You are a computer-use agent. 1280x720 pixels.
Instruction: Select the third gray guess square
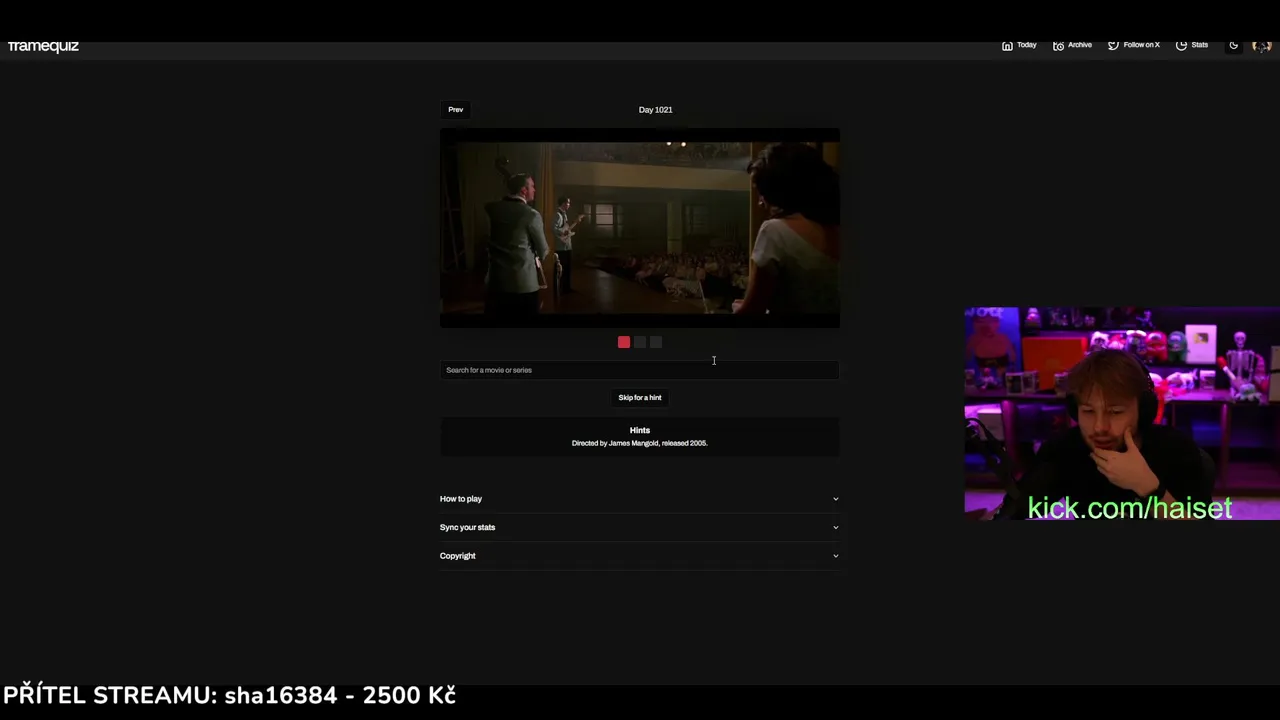tap(656, 342)
